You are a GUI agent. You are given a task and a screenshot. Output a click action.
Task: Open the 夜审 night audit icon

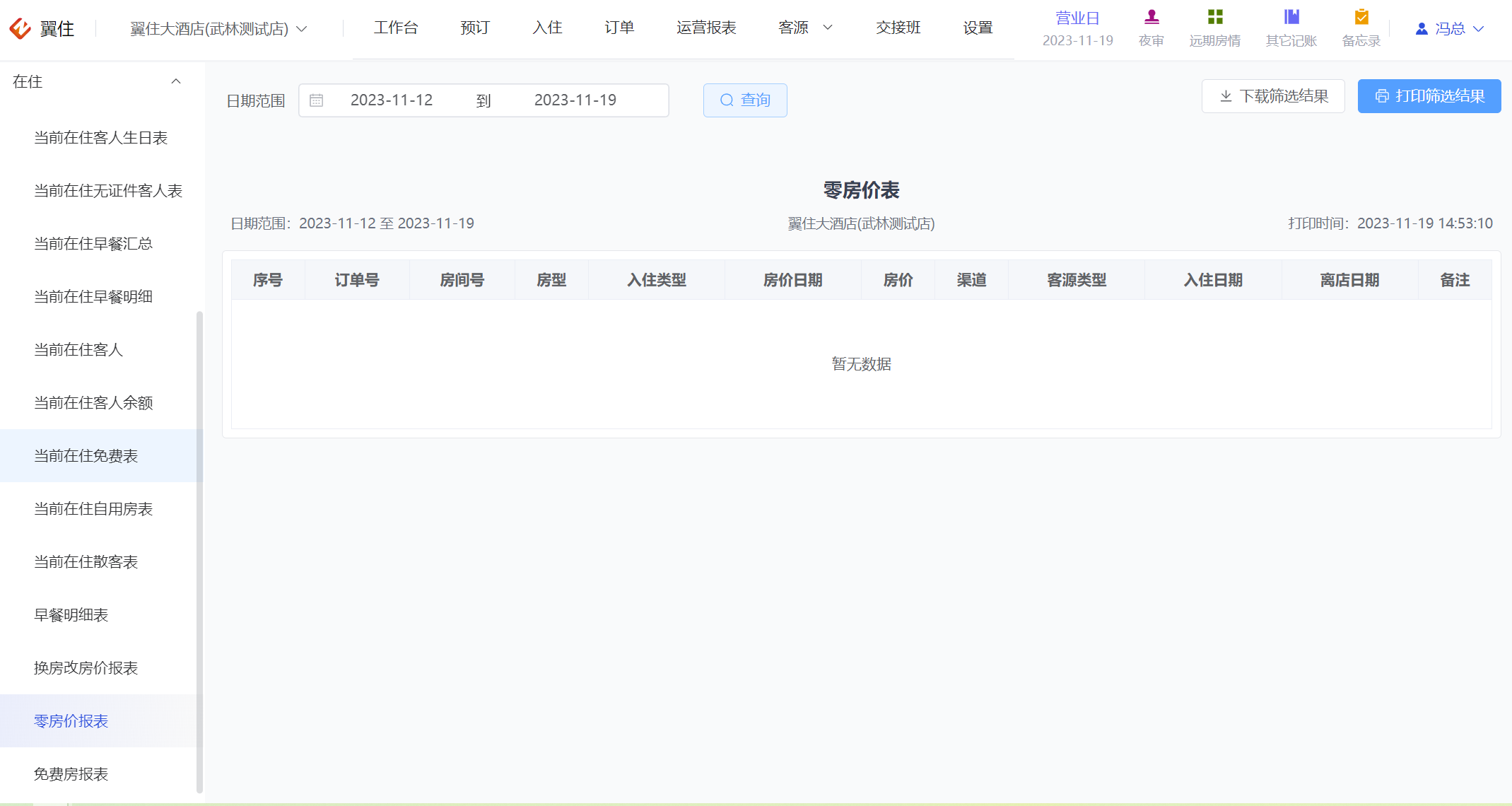pos(1151,17)
